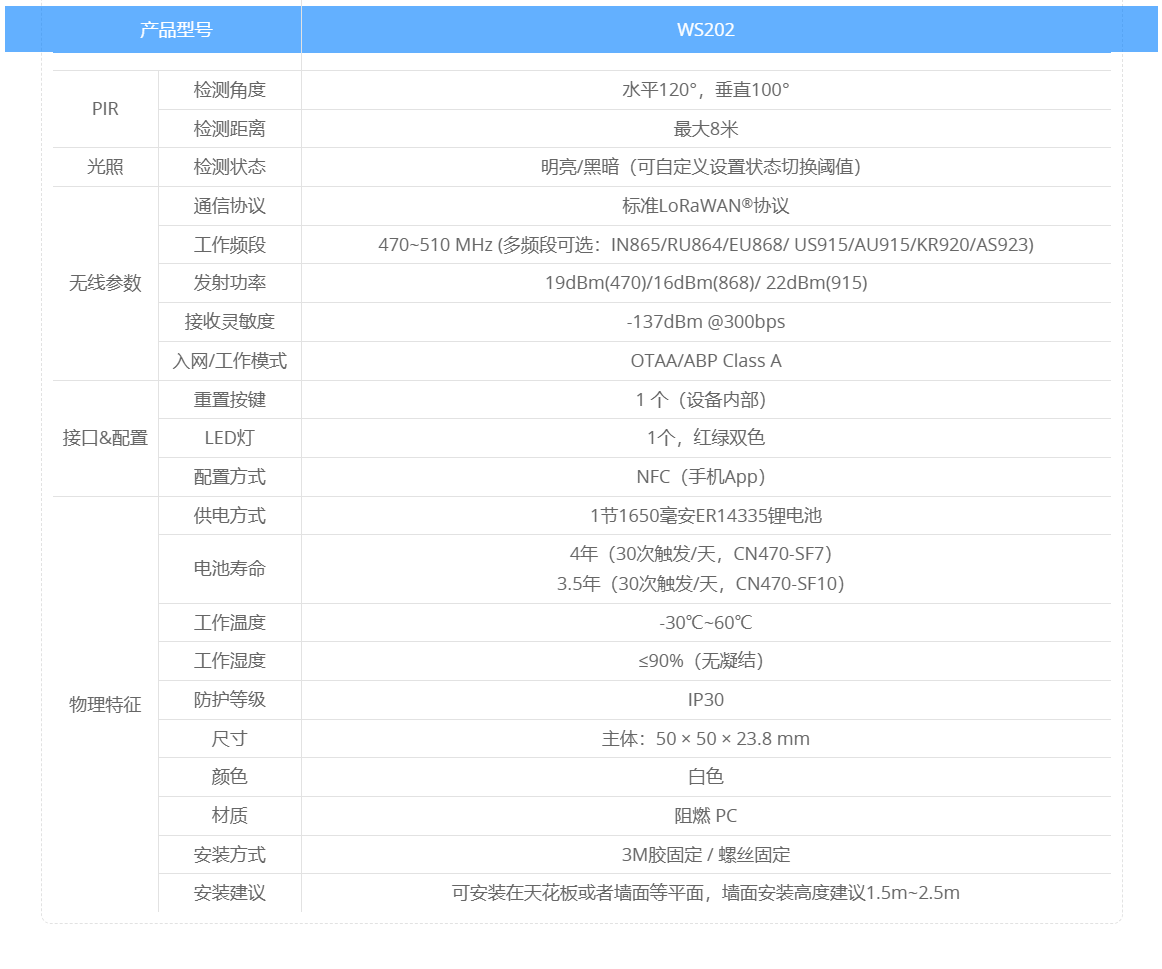Click the OTAA/ABP Class A value
Image resolution: width=1162 pixels, height=969 pixels.
coord(705,361)
